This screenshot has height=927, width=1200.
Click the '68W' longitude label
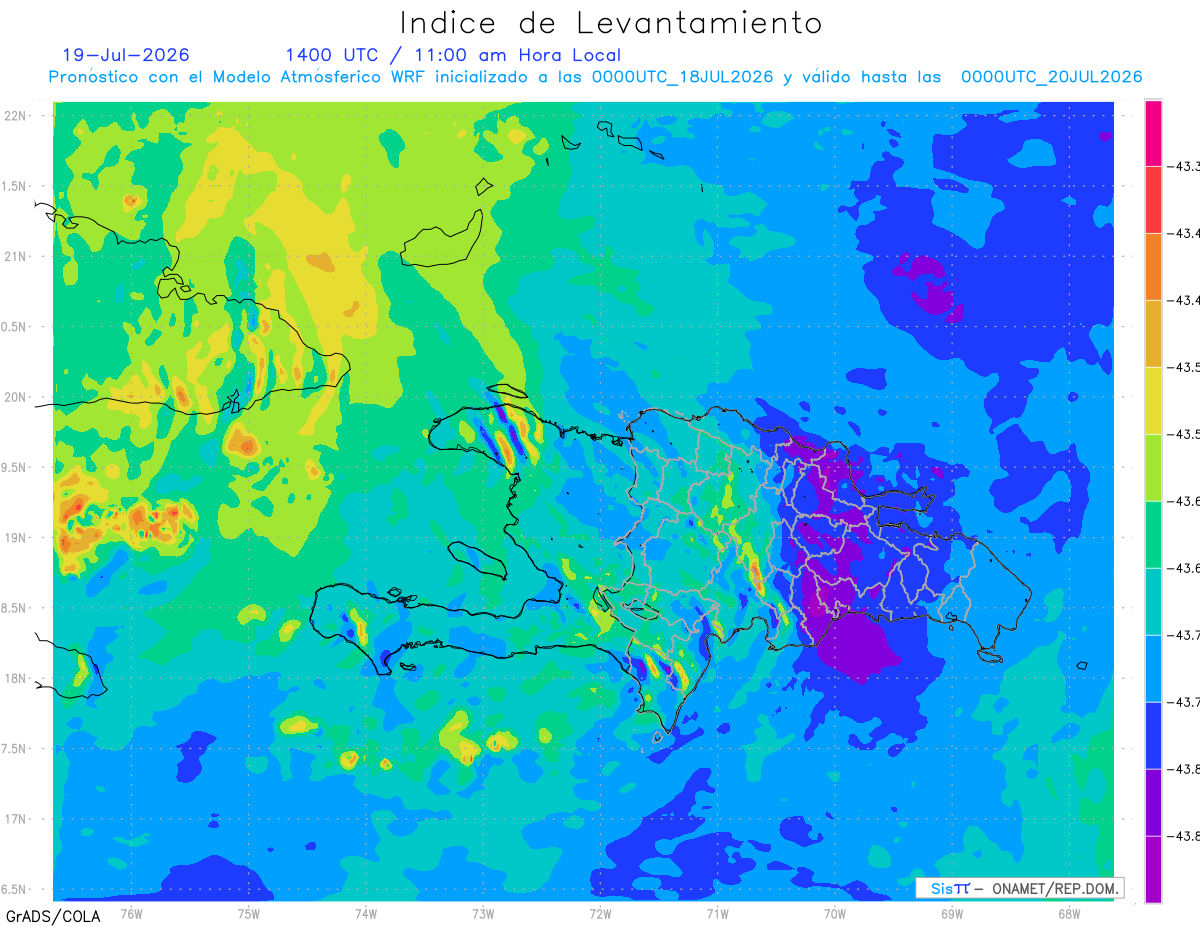1068,913
